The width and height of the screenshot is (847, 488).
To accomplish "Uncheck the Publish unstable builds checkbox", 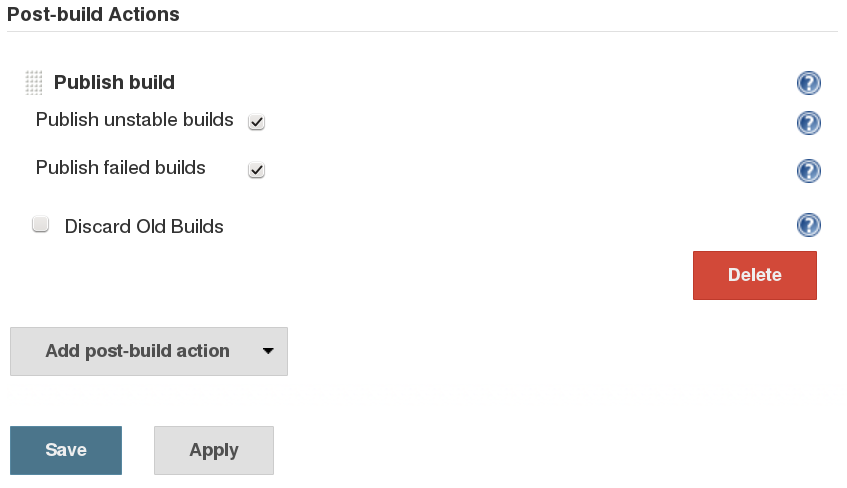I will (x=257, y=122).
